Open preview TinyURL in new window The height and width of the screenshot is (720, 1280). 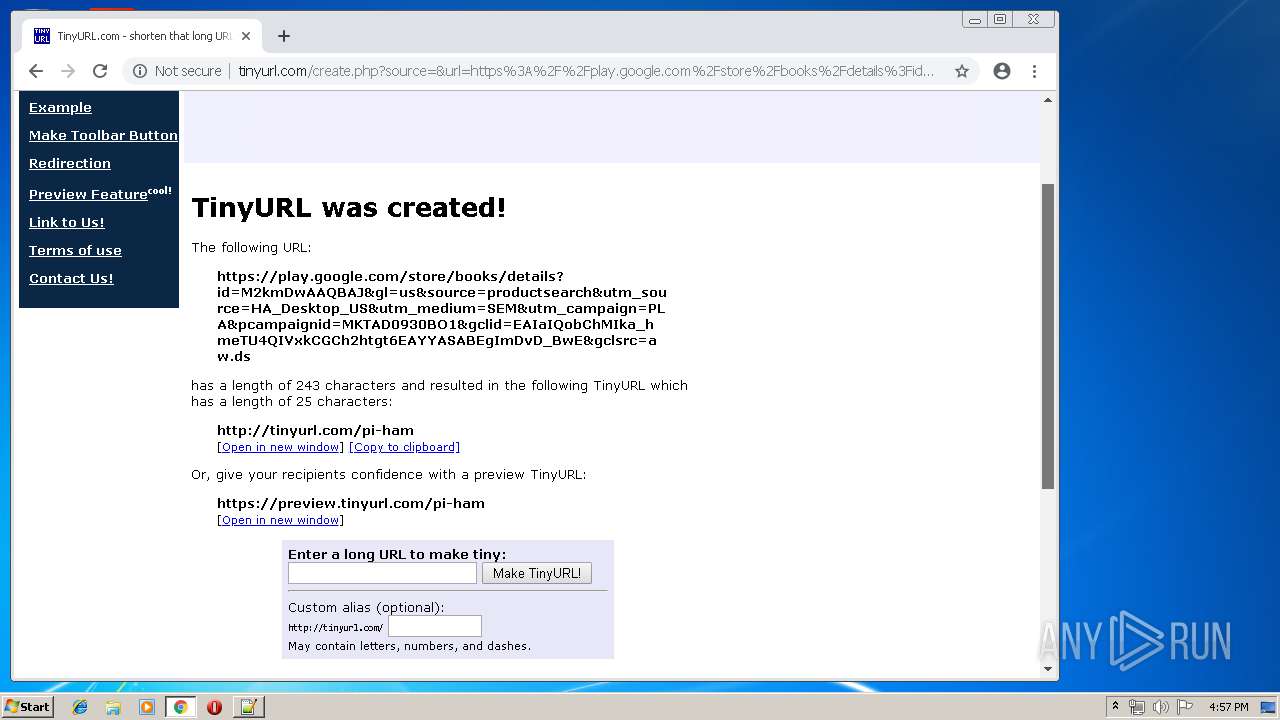[280, 520]
